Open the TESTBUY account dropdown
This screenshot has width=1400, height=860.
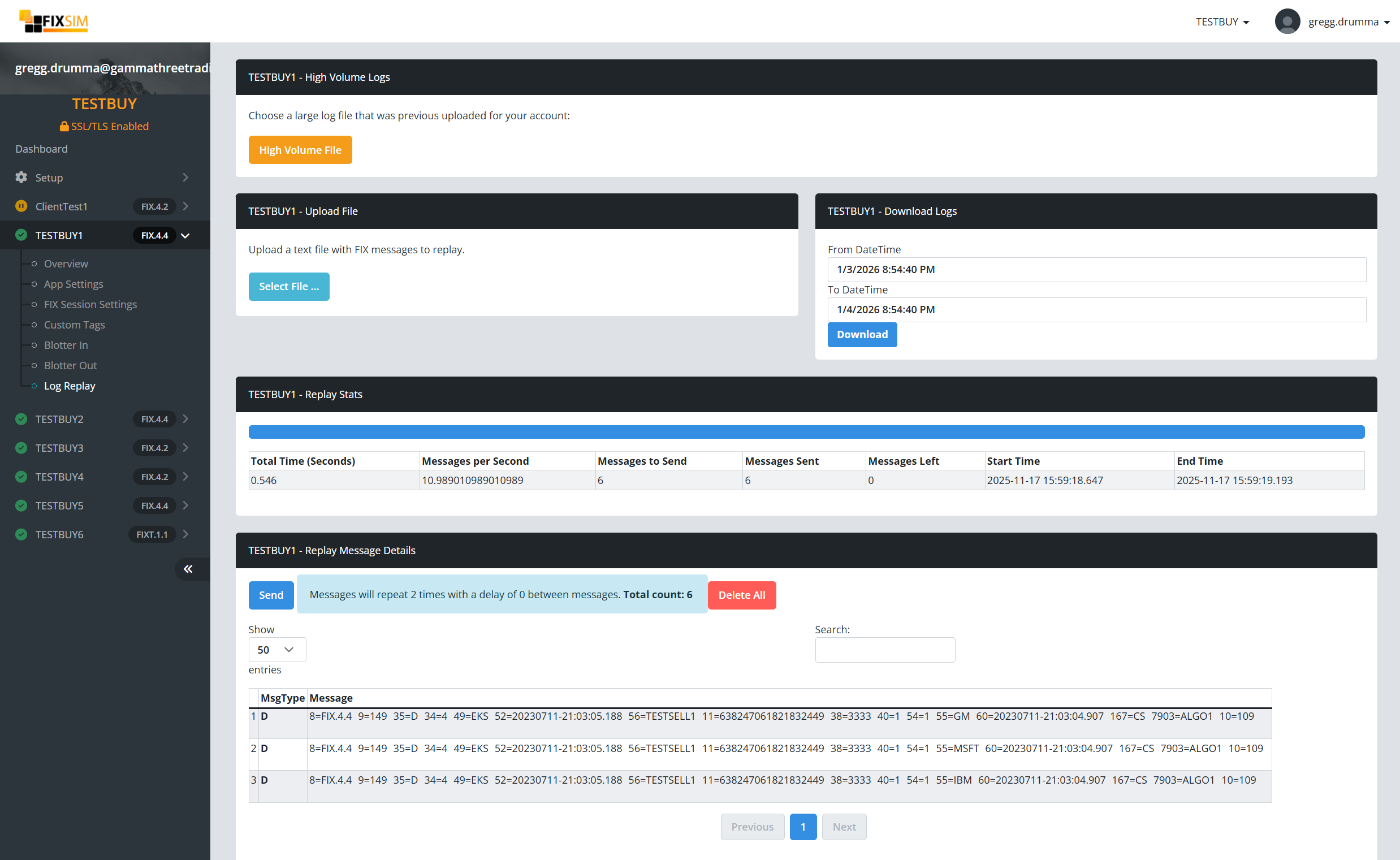point(1222,21)
